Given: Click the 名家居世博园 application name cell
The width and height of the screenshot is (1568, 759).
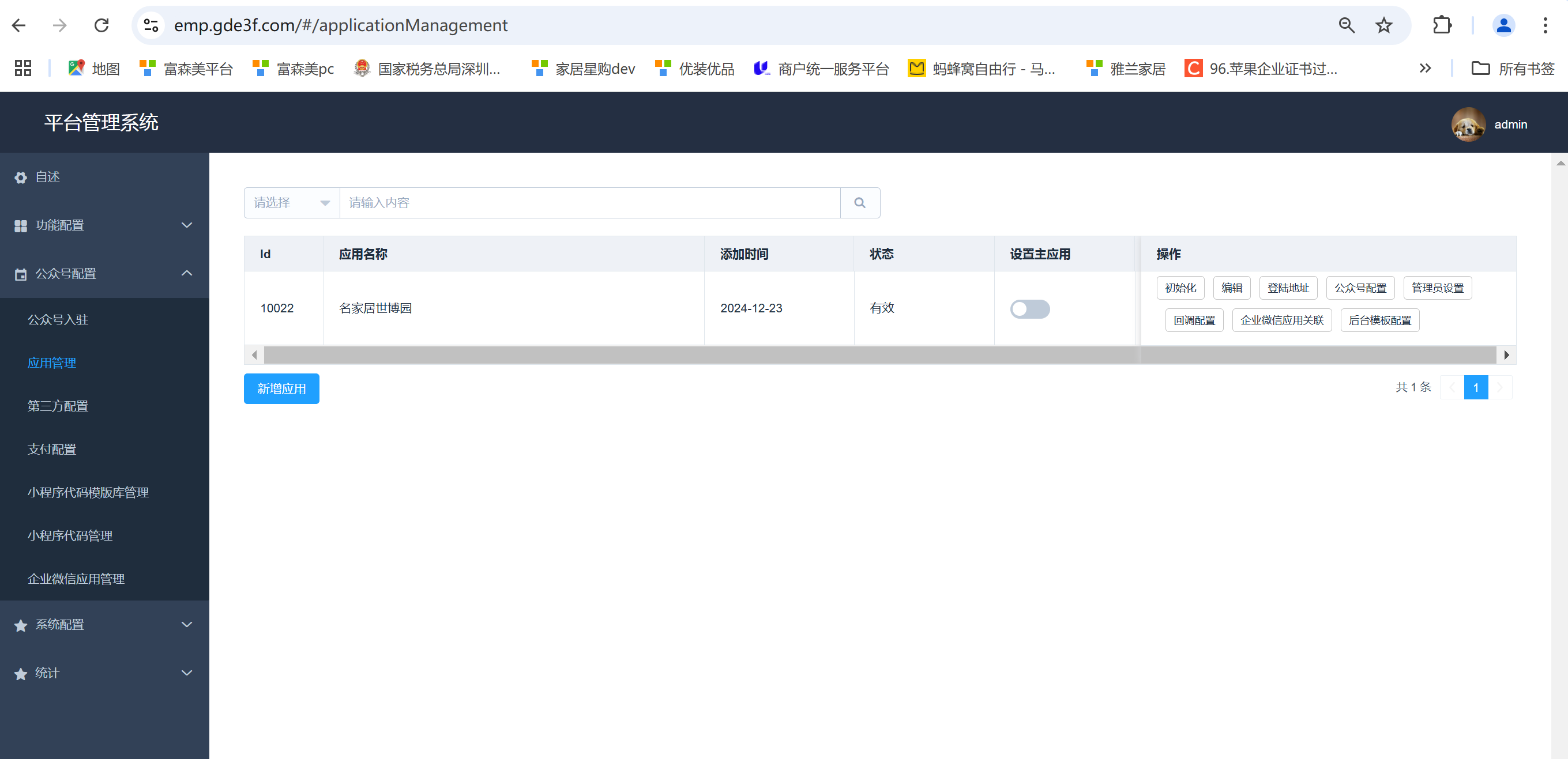Looking at the screenshot, I should pos(513,308).
